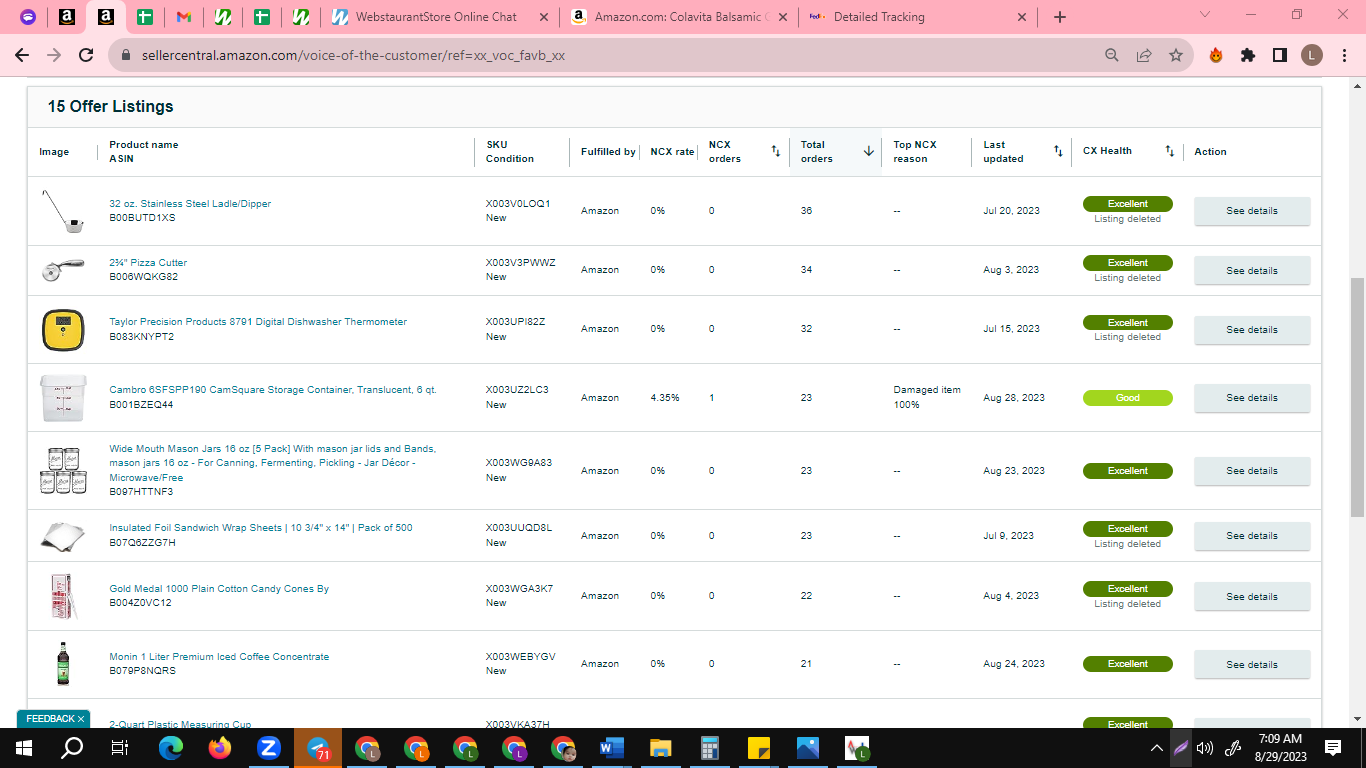Viewport: 1366px width, 768px height.
Task: Show hidden system tray icons
Action: pyautogui.click(x=1157, y=748)
